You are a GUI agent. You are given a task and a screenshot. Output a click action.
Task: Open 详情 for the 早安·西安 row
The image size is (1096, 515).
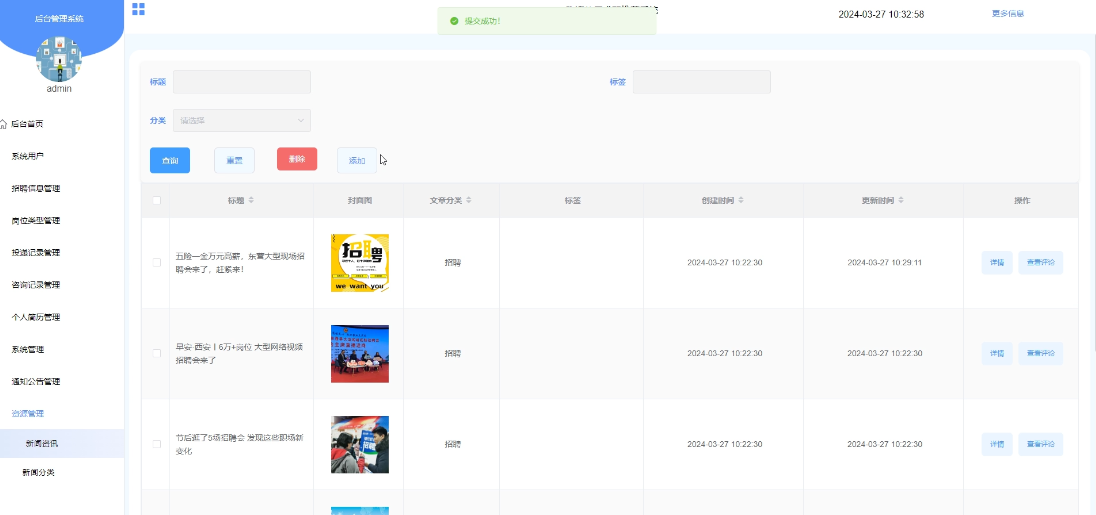[x=997, y=354]
